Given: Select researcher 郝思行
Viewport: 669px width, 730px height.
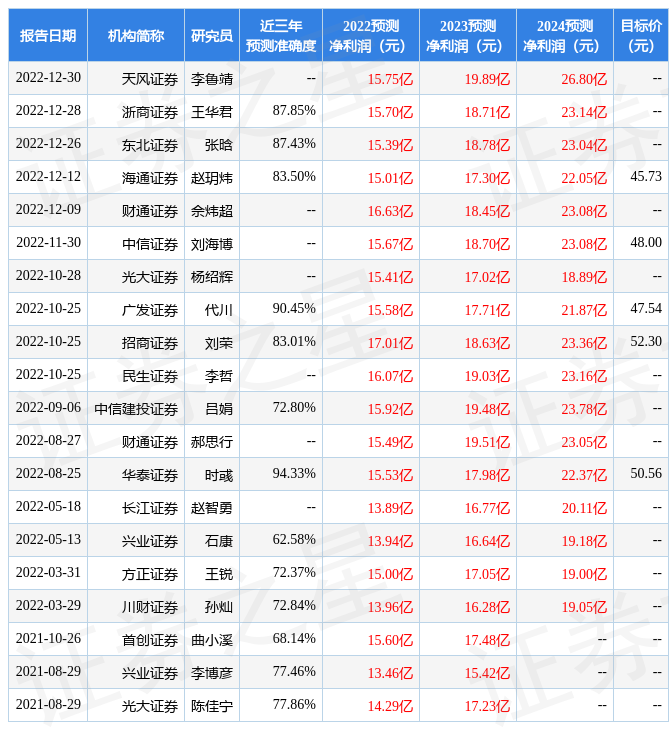Looking at the screenshot, I should point(212,442).
